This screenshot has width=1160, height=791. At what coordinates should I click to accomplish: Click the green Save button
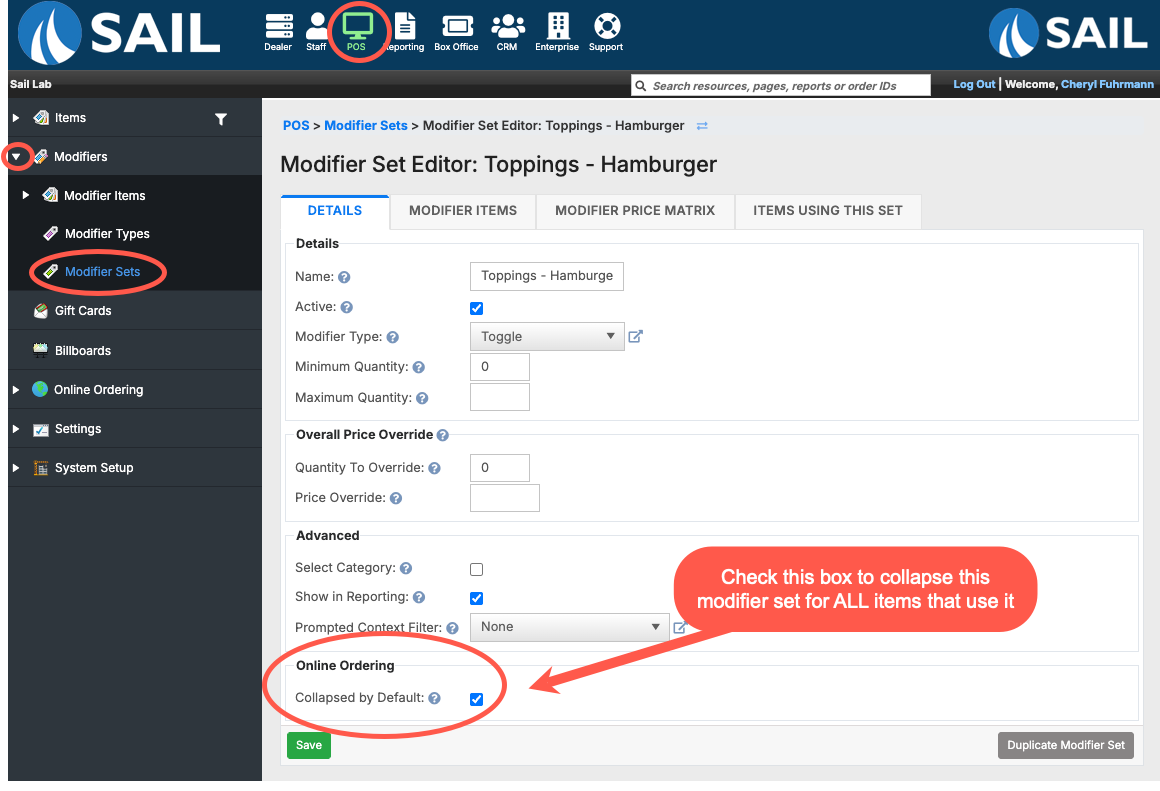point(308,746)
